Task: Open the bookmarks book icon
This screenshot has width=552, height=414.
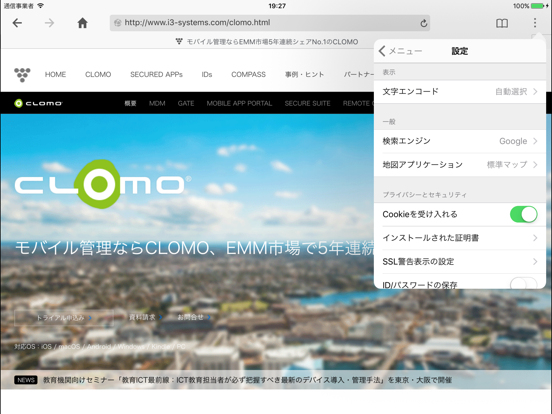Action: (502, 23)
